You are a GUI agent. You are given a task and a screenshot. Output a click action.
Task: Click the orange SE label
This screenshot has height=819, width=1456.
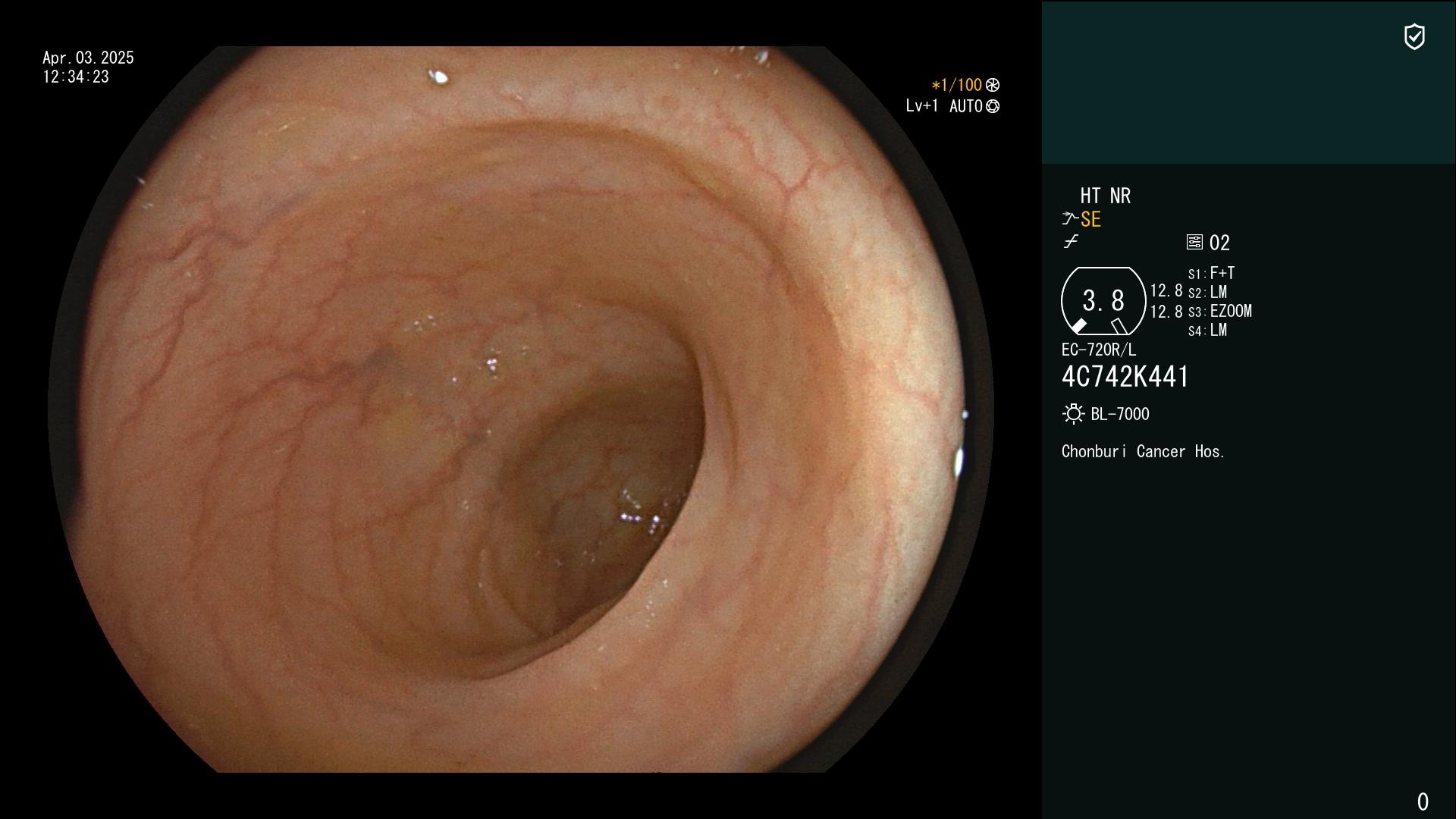(x=1090, y=219)
